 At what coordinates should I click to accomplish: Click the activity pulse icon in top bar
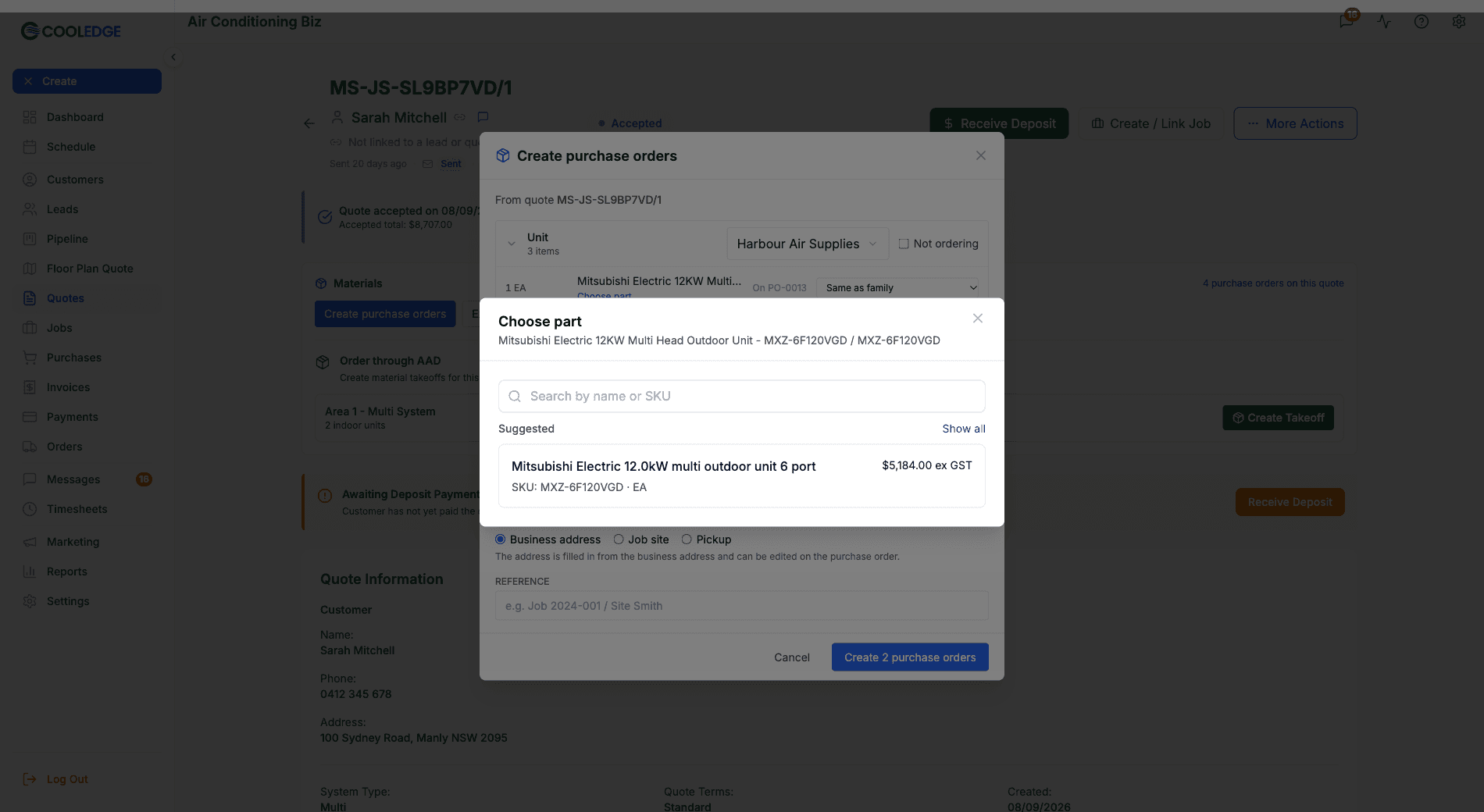[1384, 22]
